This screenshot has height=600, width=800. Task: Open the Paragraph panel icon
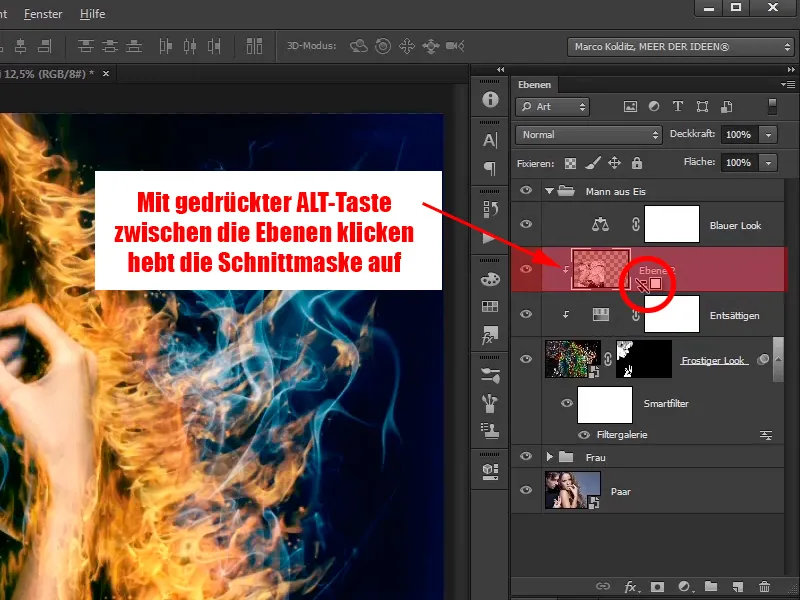click(490, 168)
